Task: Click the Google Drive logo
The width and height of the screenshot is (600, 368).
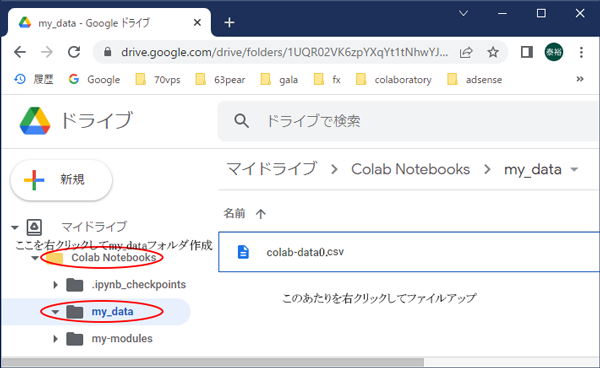Action: (35, 121)
